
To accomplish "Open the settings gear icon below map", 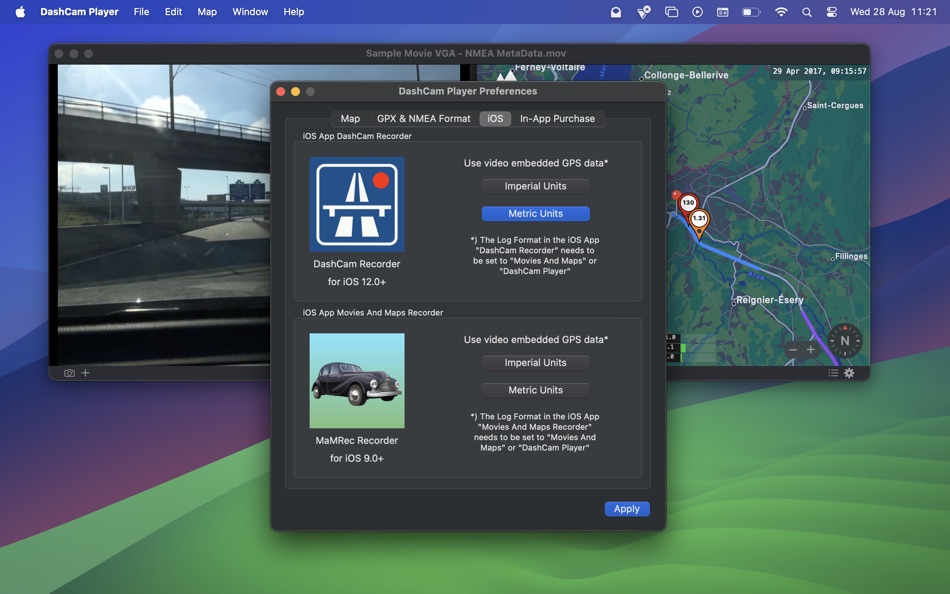I will point(849,373).
